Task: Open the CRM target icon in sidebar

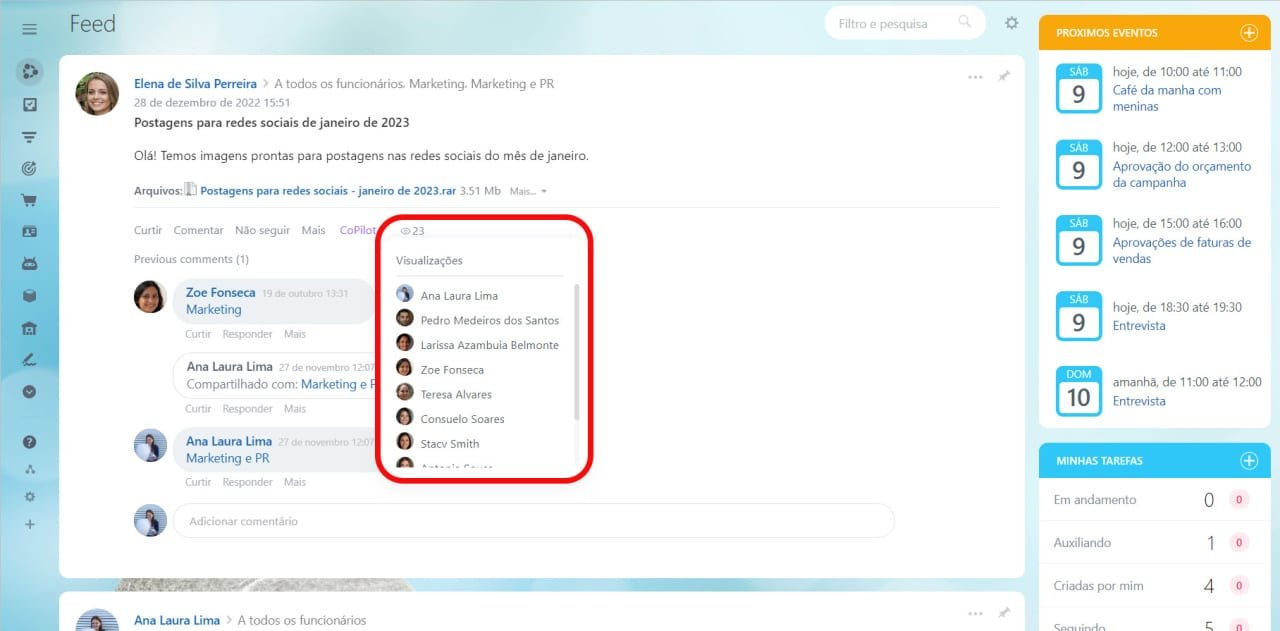Action: point(29,168)
